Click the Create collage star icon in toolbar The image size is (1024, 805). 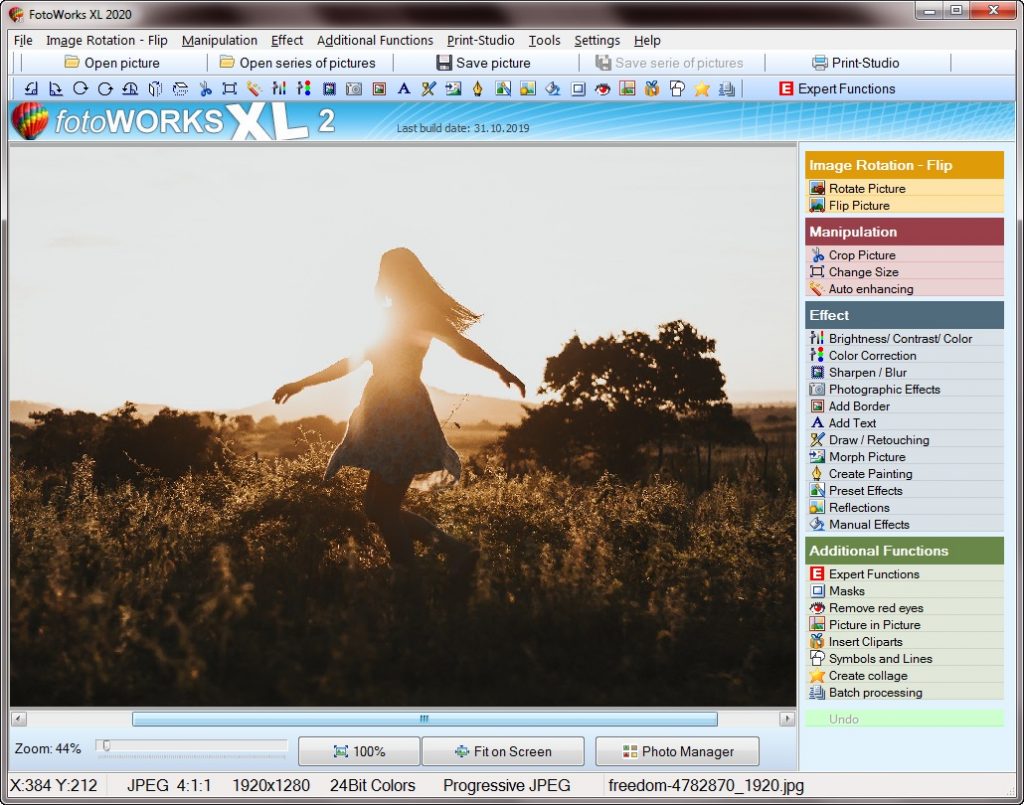(700, 88)
